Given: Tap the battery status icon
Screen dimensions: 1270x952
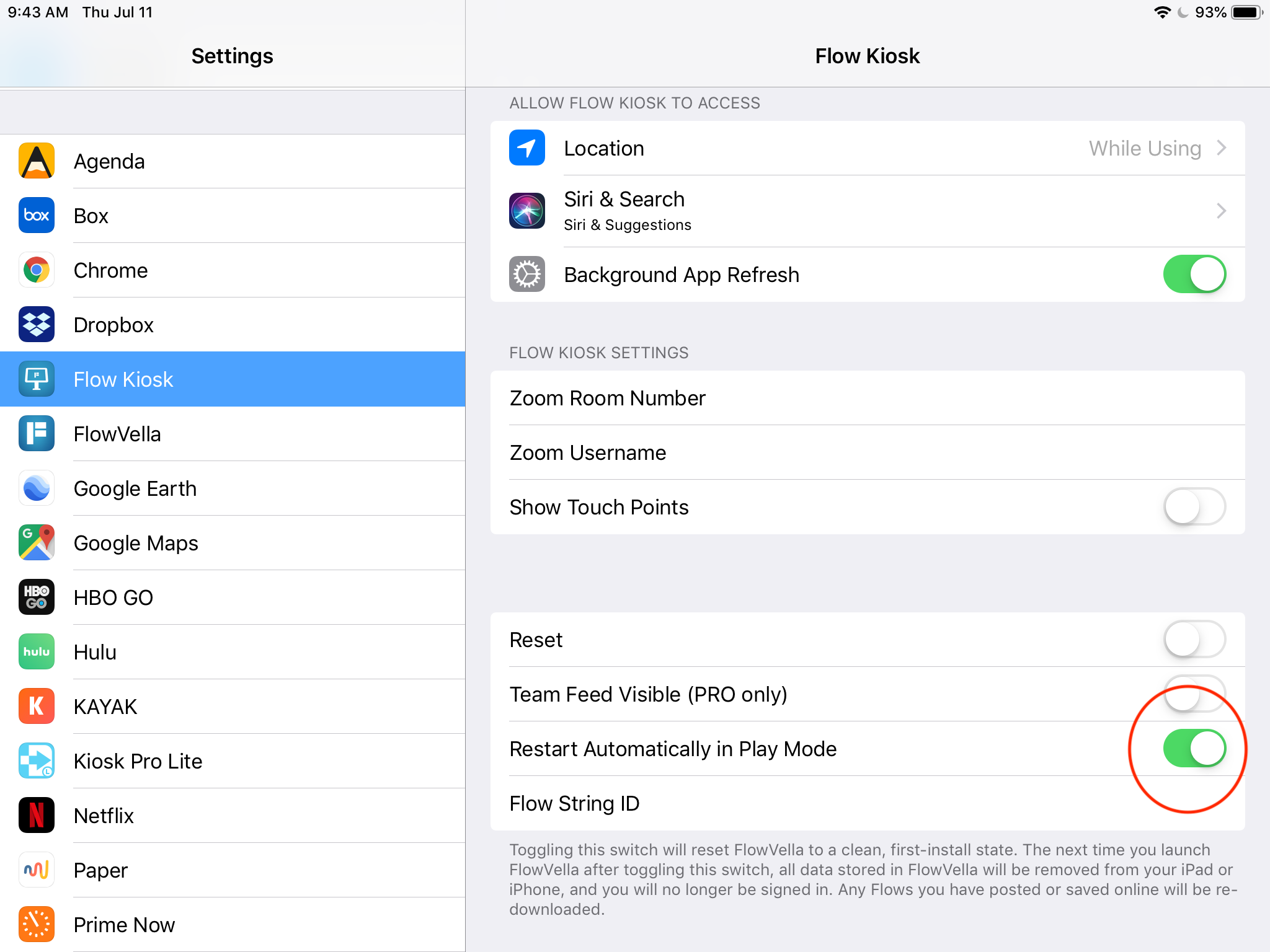Looking at the screenshot, I should tap(1248, 12).
